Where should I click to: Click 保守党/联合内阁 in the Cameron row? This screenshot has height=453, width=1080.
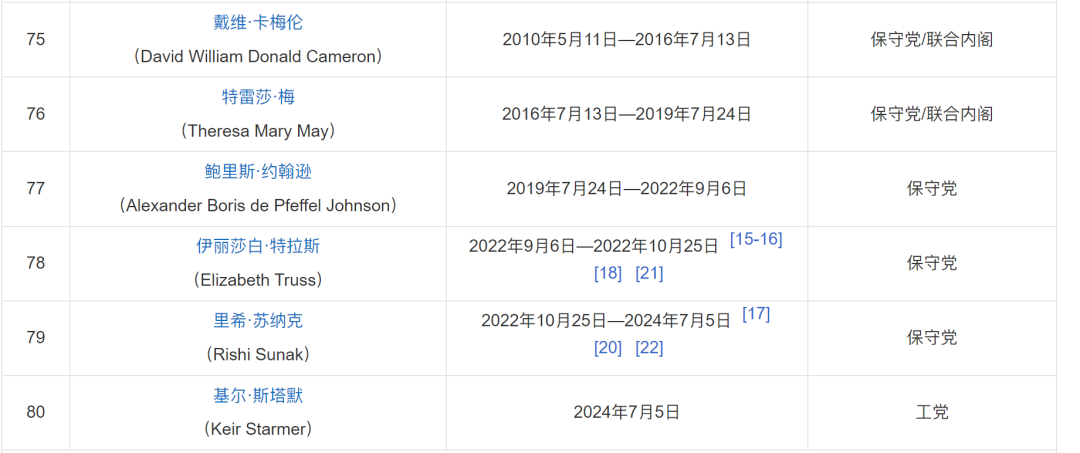(x=932, y=40)
